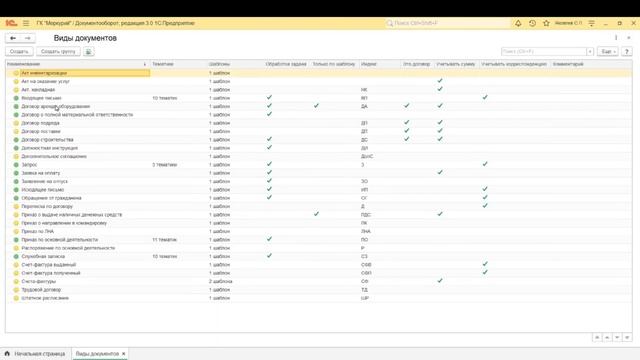Click the home icon of start page tab
Screen dimensions: 640x360
(7, 353)
